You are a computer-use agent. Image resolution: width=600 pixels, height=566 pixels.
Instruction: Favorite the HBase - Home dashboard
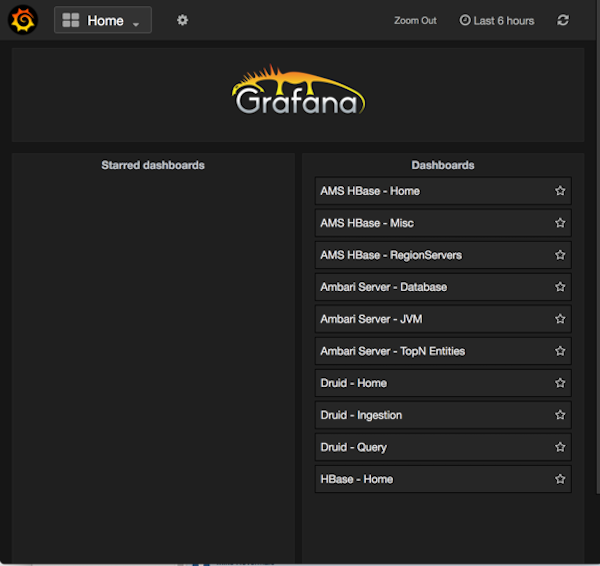(560, 479)
